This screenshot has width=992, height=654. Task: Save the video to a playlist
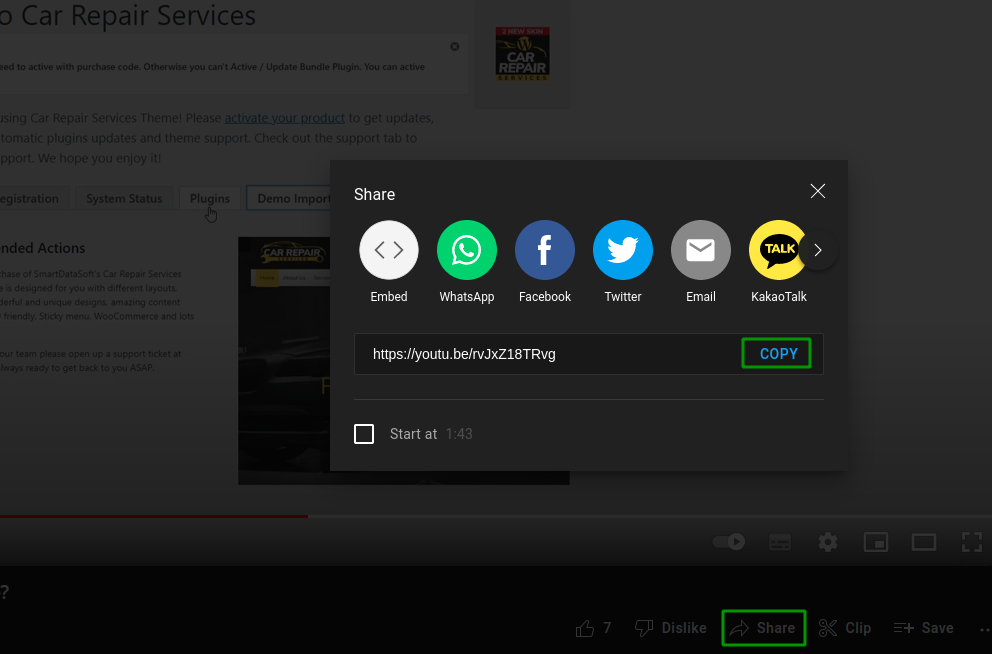(923, 628)
